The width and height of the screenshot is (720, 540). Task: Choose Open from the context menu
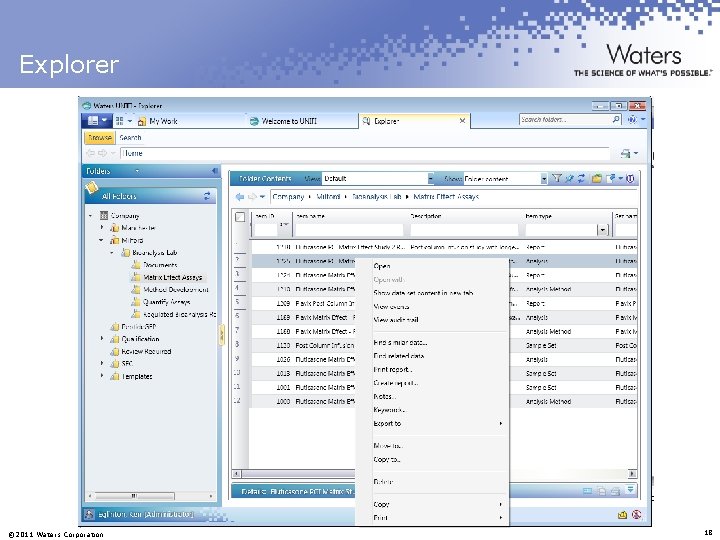point(382,266)
